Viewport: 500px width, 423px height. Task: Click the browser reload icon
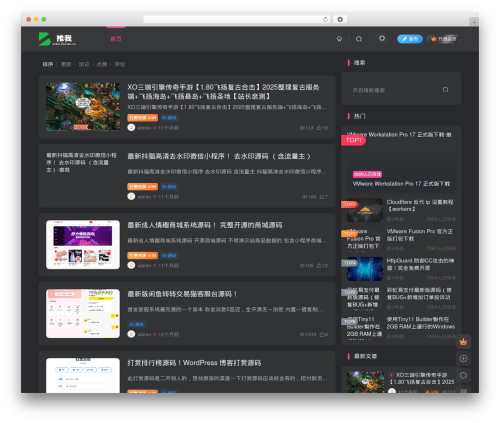click(x=325, y=19)
